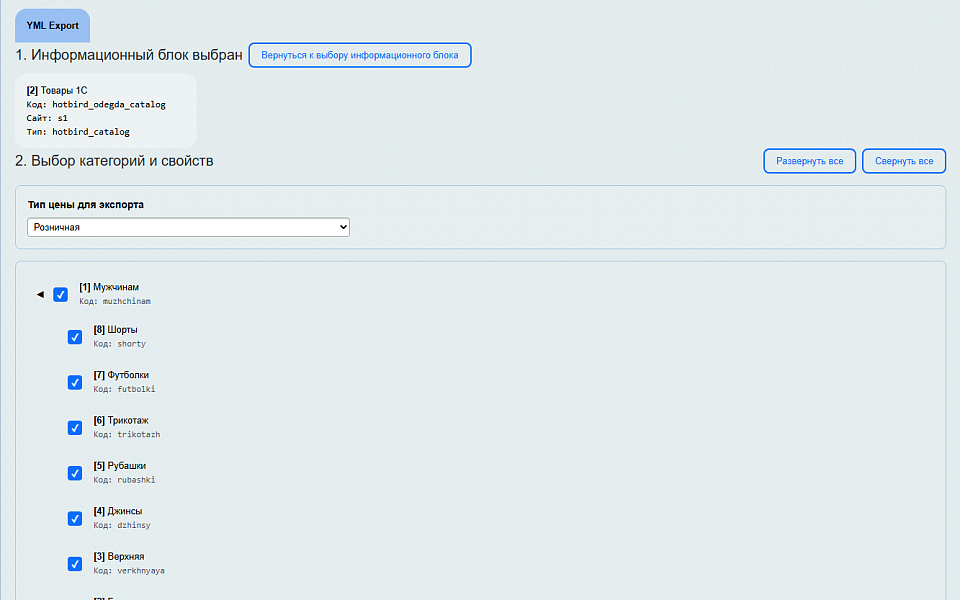Image resolution: width=960 pixels, height=600 pixels.
Task: Collapse the Мужчинам category tree arrow
Action: (x=40, y=295)
